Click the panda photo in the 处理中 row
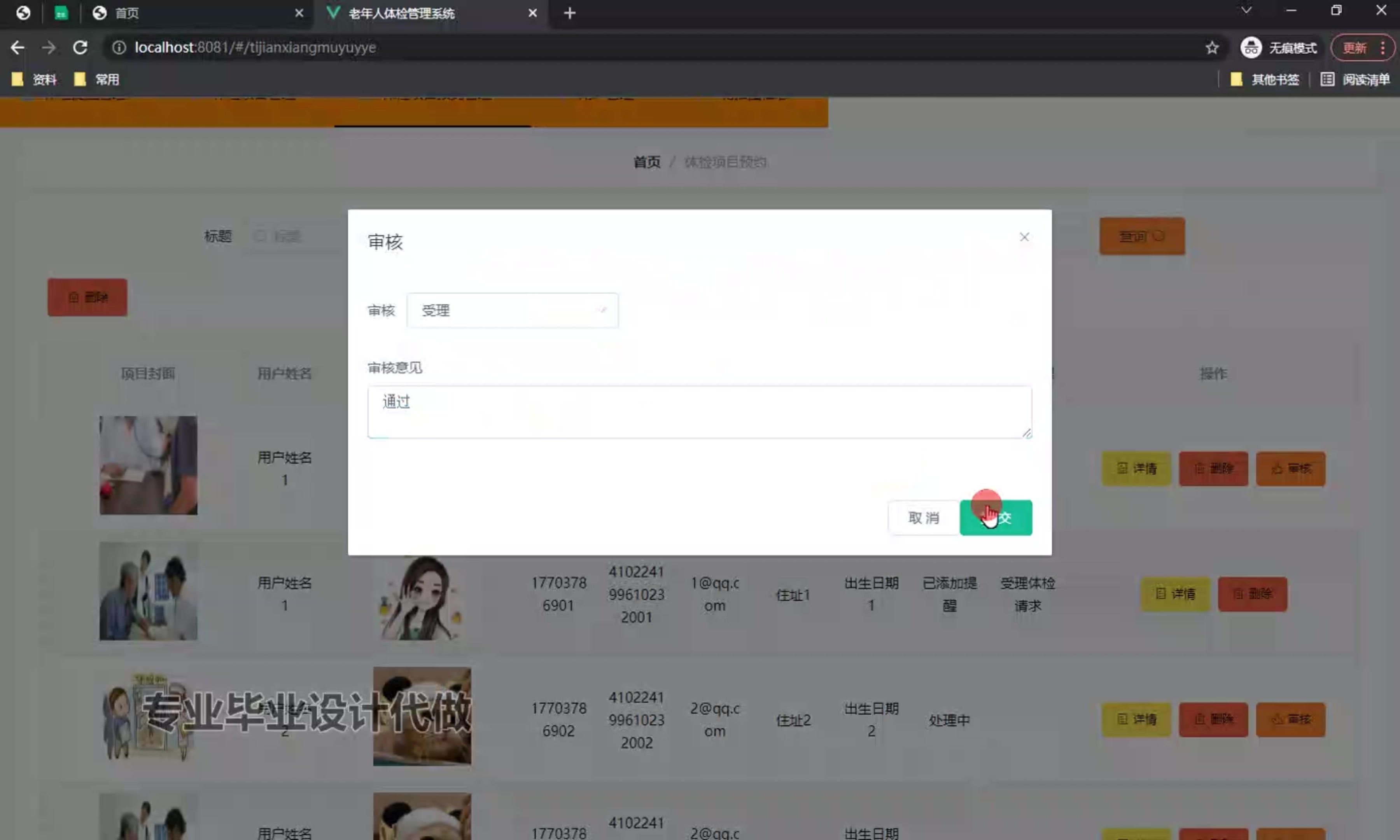The image size is (1400, 840). click(422, 717)
